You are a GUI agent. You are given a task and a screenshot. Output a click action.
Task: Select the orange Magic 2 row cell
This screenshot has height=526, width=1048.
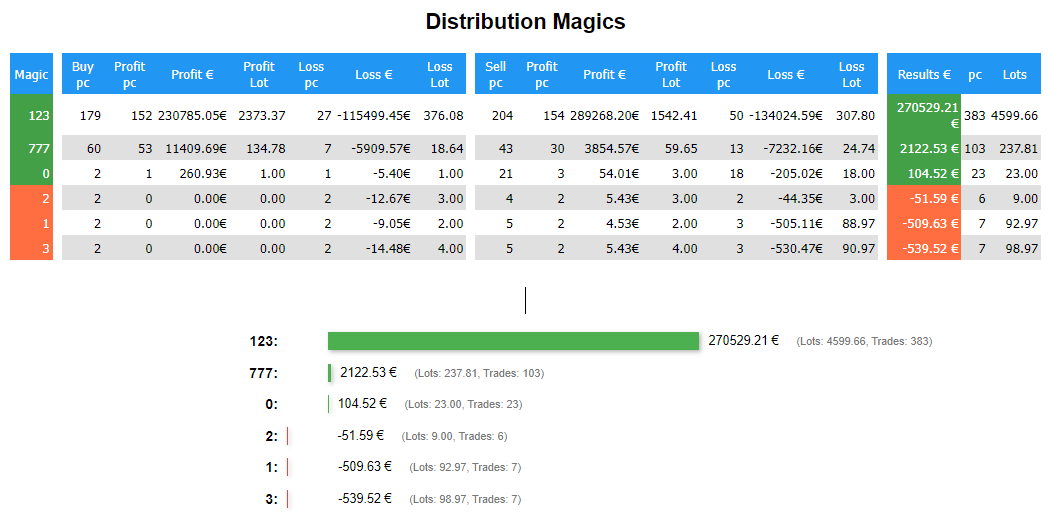(31, 198)
